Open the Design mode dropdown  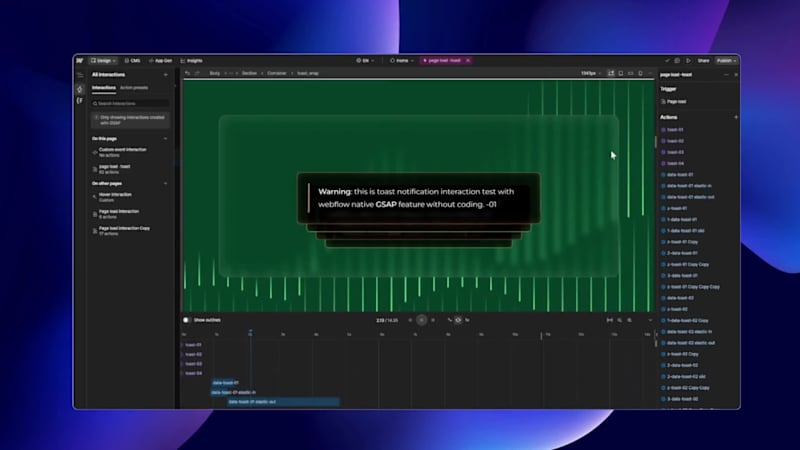coord(103,61)
